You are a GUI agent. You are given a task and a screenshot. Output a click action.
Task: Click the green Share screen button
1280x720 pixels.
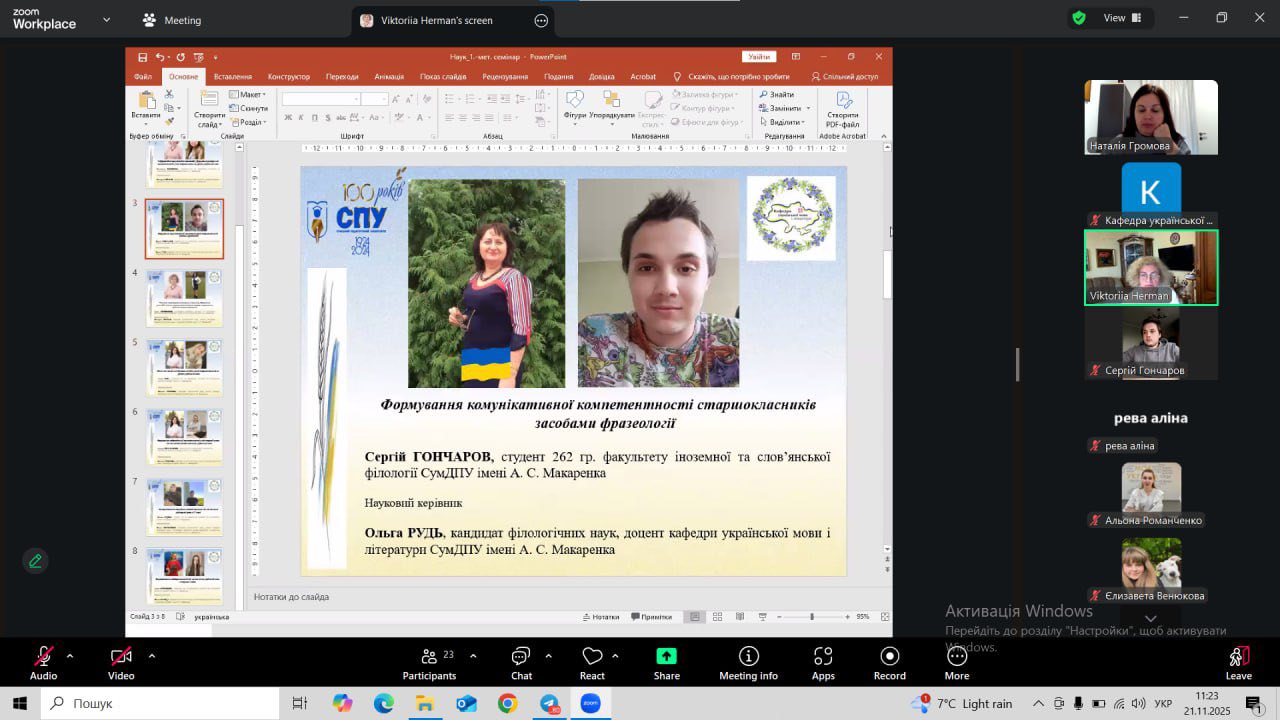tap(666, 663)
